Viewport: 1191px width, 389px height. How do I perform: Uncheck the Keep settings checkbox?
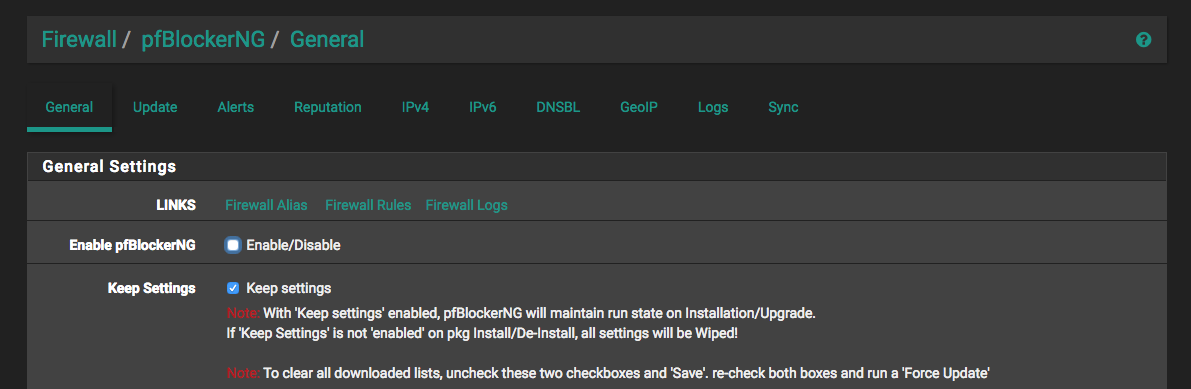(233, 288)
